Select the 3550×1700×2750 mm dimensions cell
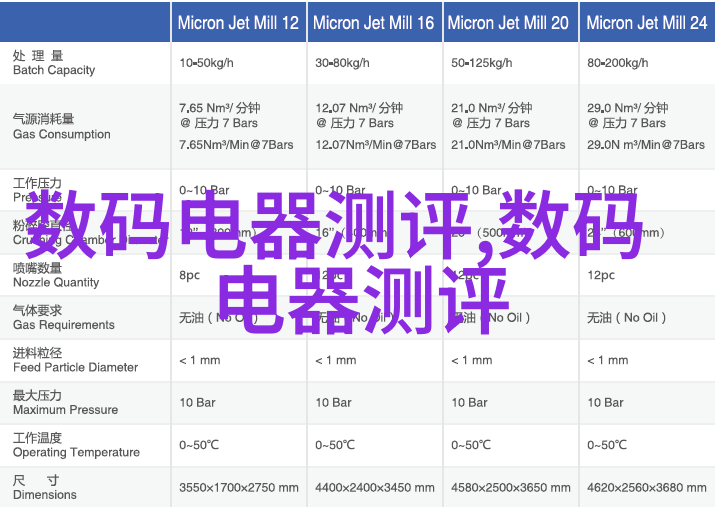Screen dimensions: 722x507 point(238,488)
